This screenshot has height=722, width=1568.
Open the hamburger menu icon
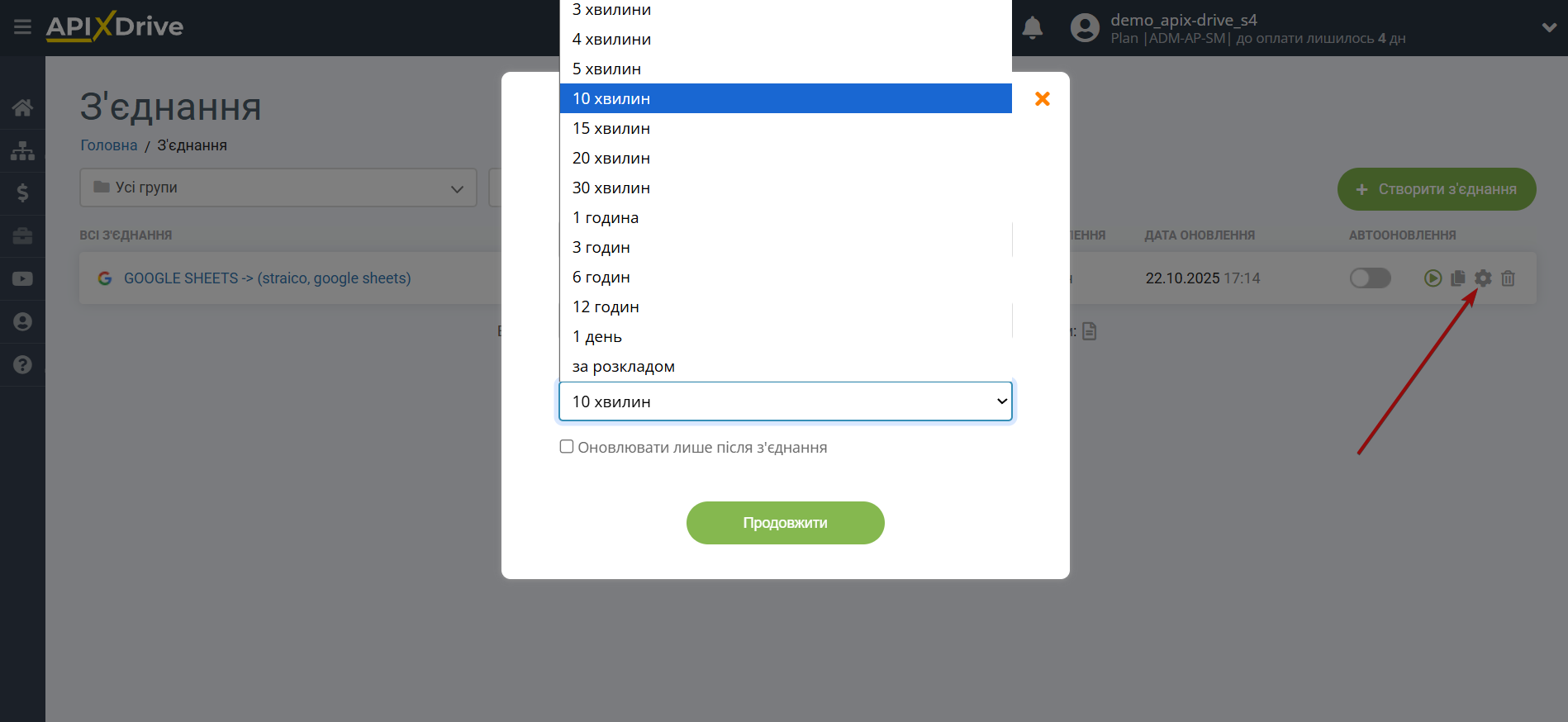(22, 27)
